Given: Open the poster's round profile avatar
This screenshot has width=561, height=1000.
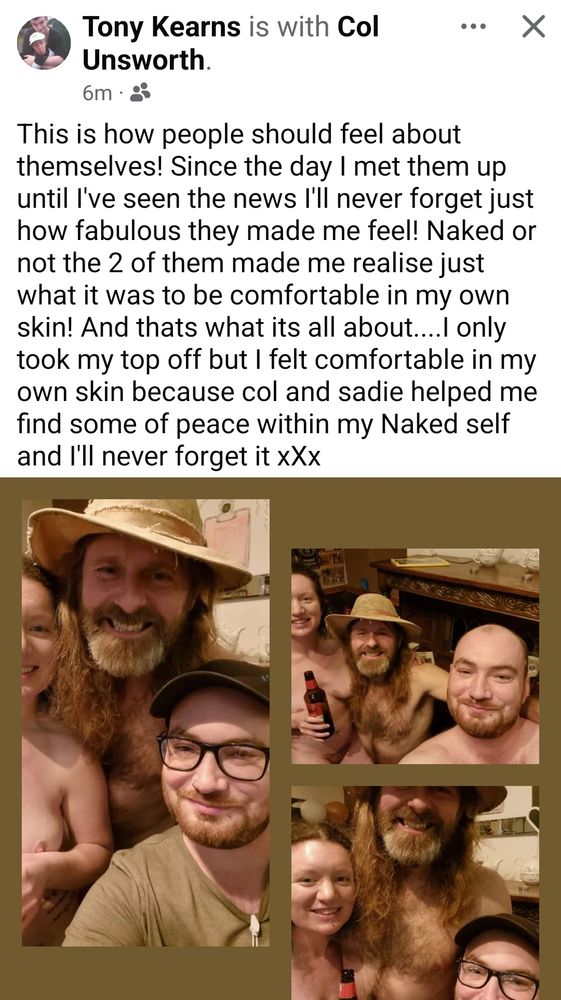Looking at the screenshot, I should click(x=44, y=43).
